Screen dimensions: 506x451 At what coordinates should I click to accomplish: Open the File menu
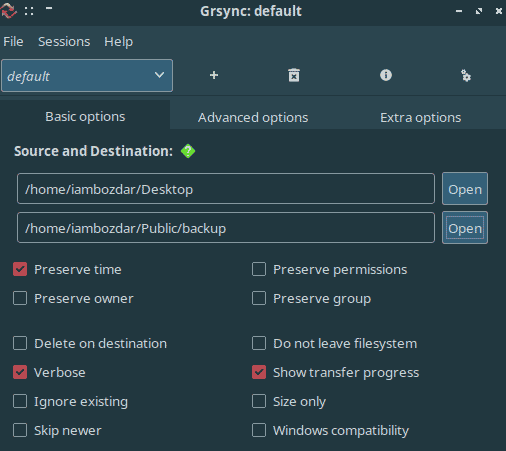pyautogui.click(x=13, y=42)
